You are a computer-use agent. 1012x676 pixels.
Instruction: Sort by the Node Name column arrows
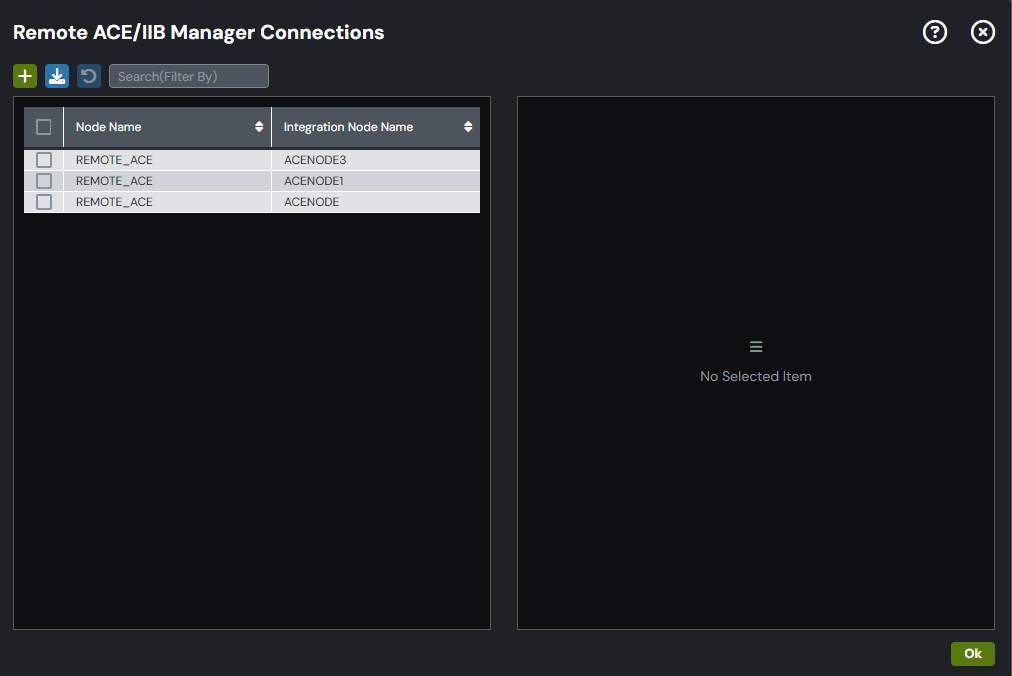point(259,127)
